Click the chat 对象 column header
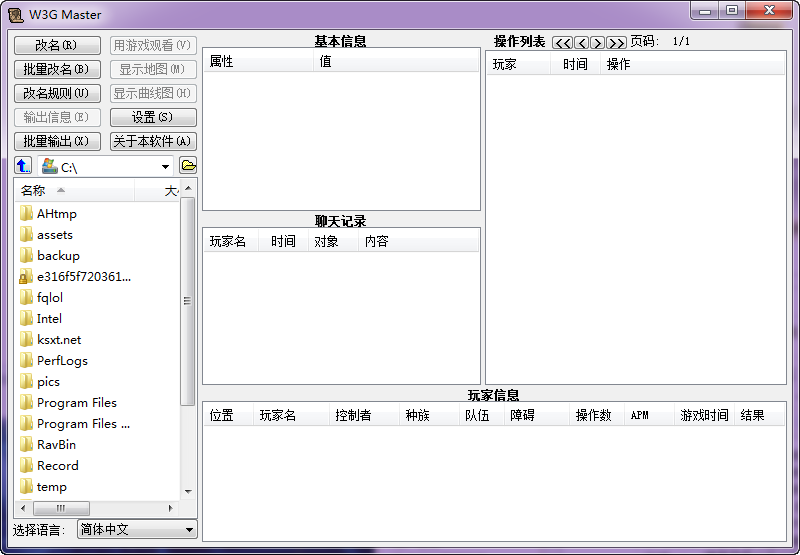Image resolution: width=800 pixels, height=555 pixels. coord(333,241)
